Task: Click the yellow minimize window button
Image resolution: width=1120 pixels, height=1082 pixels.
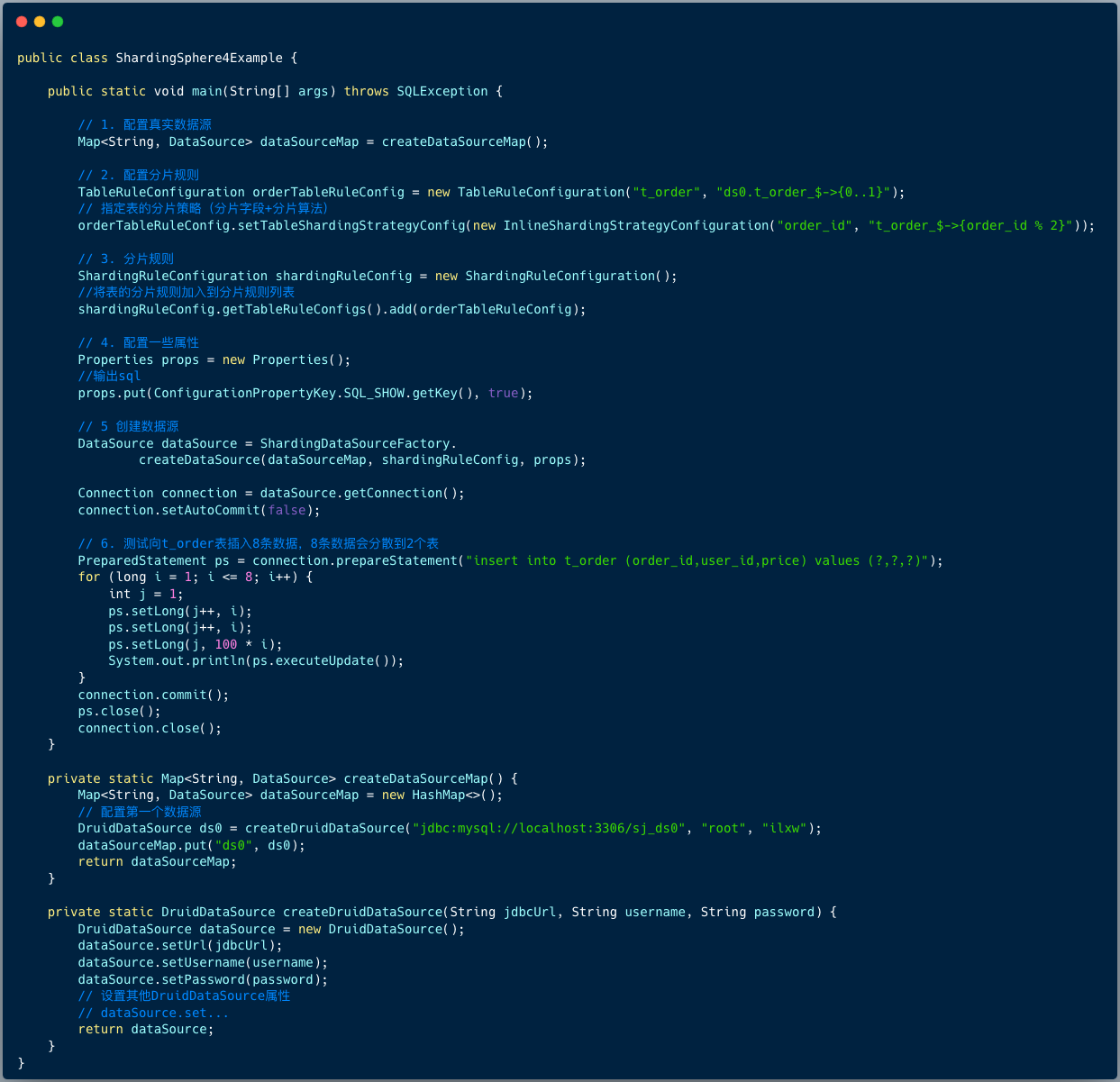Action: pos(40,22)
